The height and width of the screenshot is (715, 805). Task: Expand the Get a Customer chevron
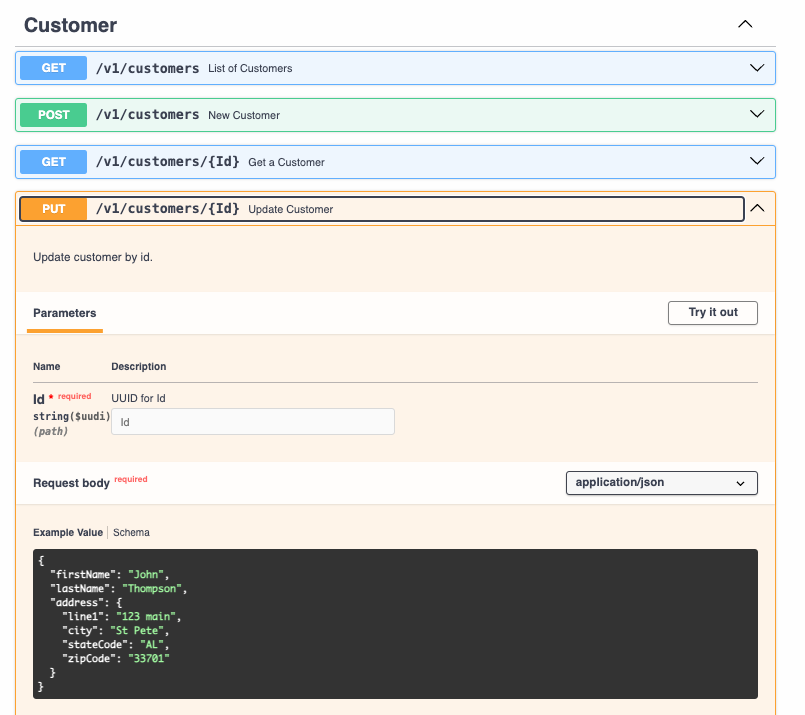click(757, 162)
